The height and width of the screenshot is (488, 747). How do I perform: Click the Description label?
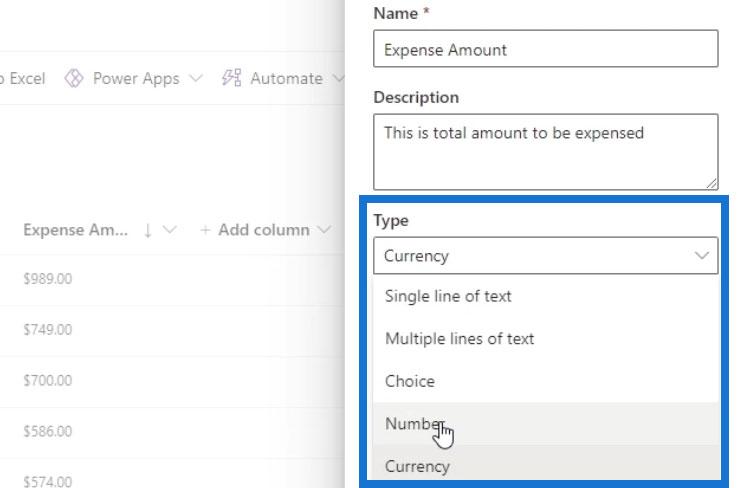pos(416,98)
